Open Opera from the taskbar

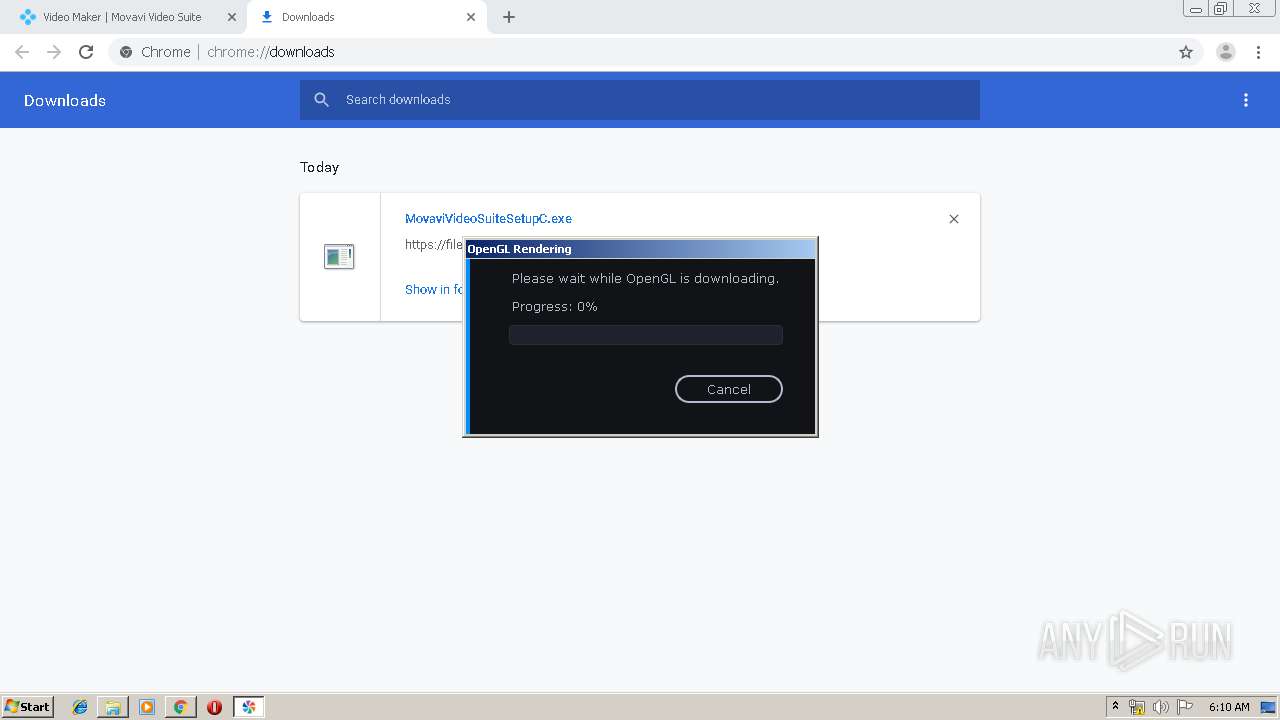point(214,707)
